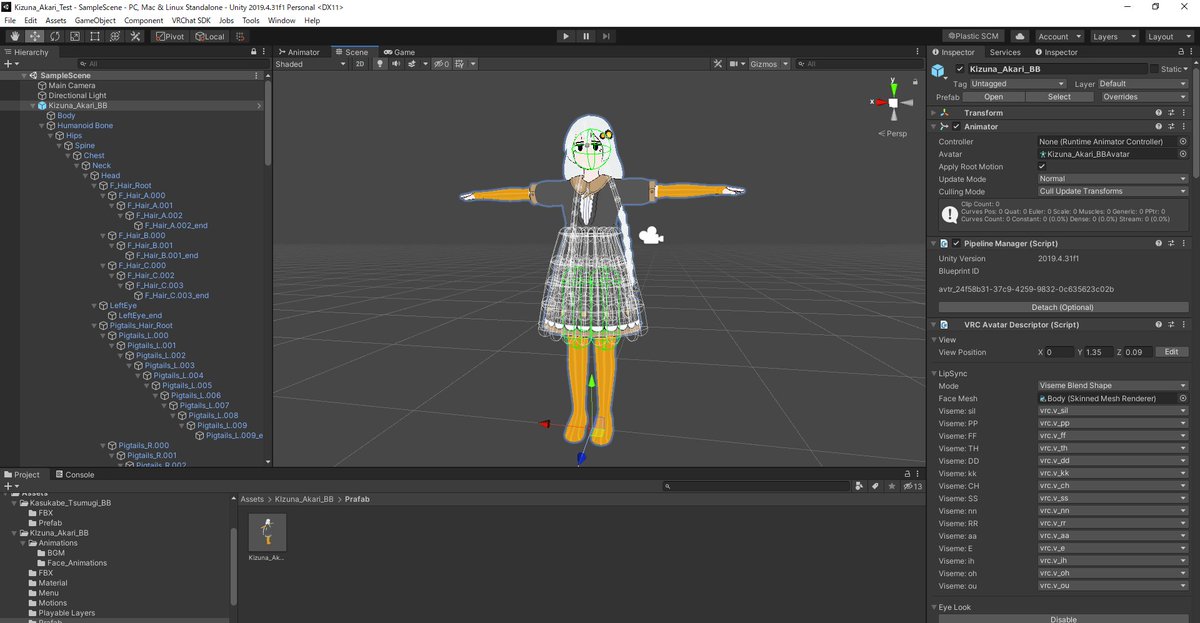This screenshot has width=1200, height=623.
Task: Pick Animator Controller object selector circle
Action: (1183, 142)
